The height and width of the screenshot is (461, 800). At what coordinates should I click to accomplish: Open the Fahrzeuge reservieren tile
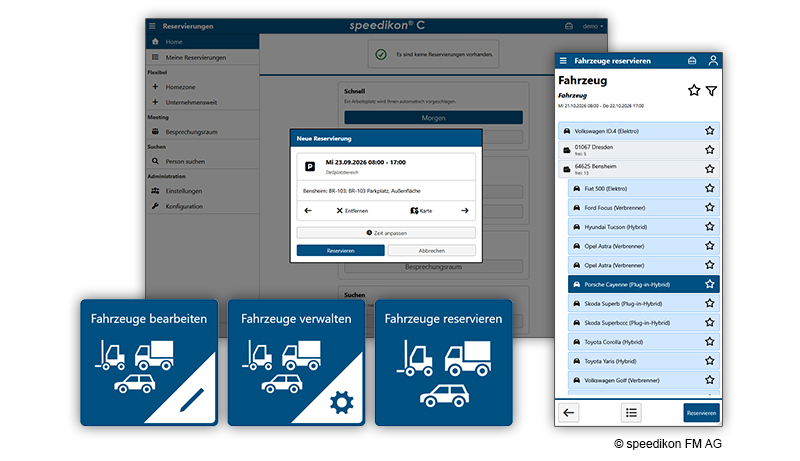443,363
